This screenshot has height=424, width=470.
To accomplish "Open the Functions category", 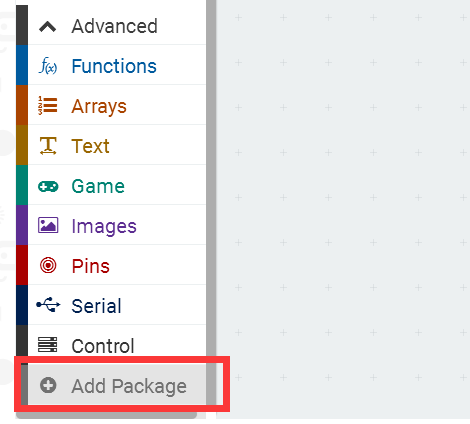I will click(x=114, y=66).
